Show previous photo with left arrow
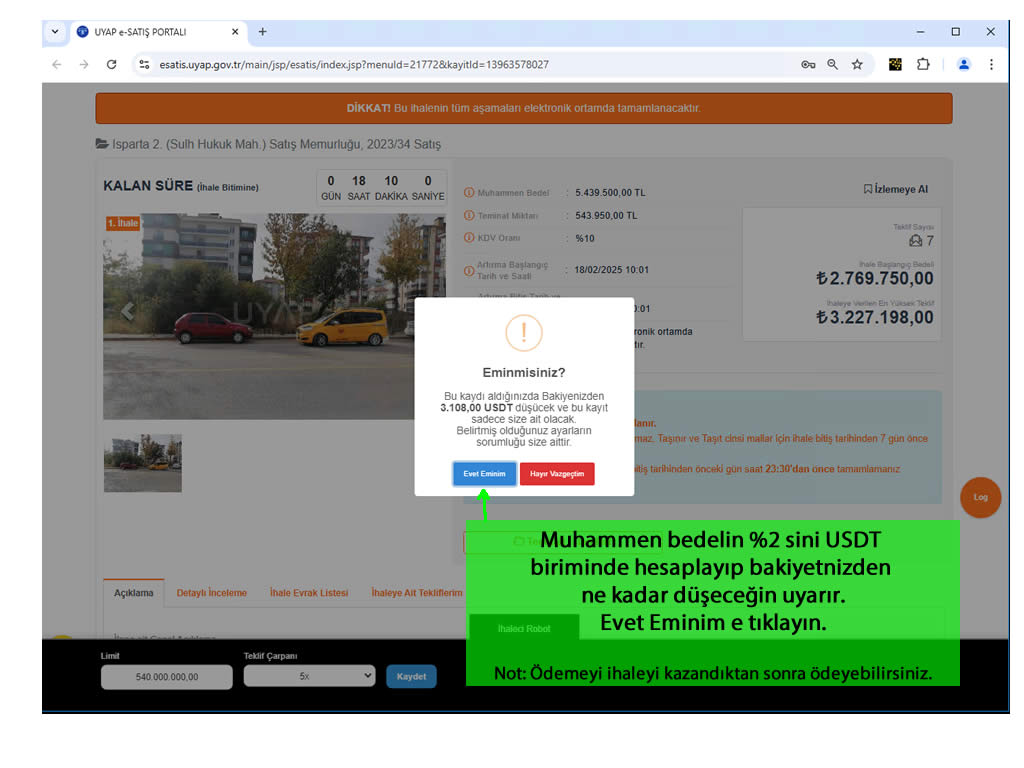 coord(128,312)
